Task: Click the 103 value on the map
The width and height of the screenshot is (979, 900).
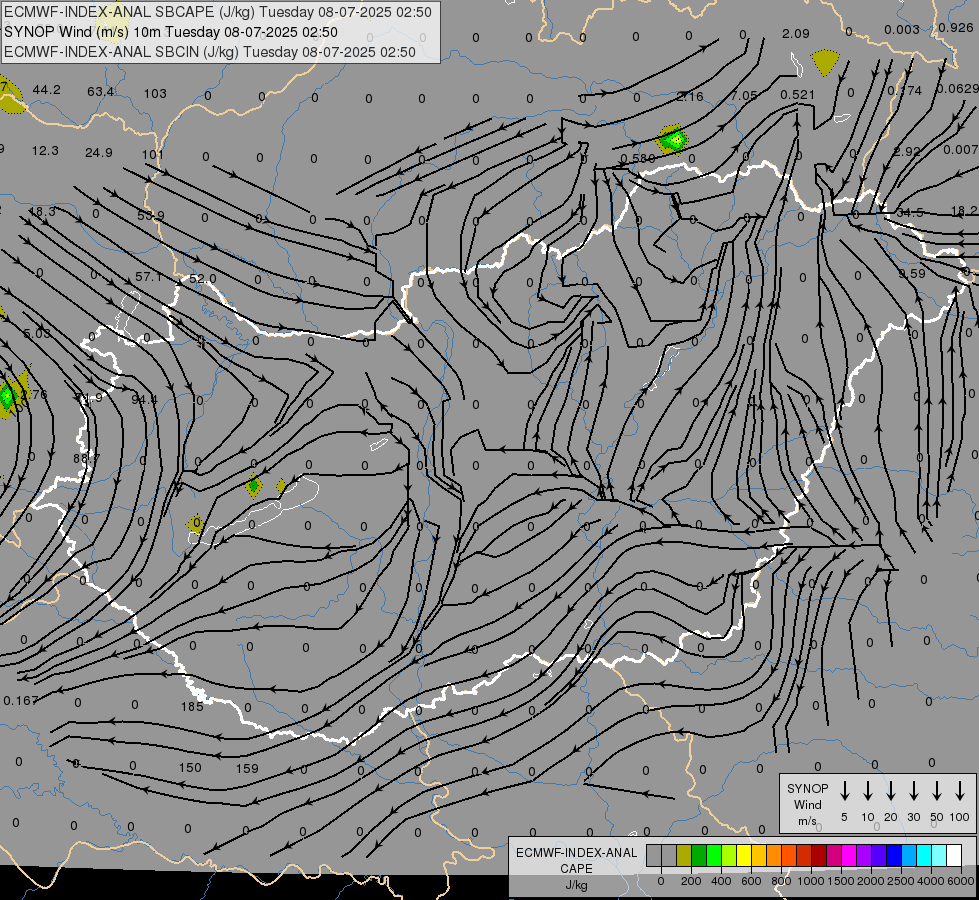Action: [155, 94]
